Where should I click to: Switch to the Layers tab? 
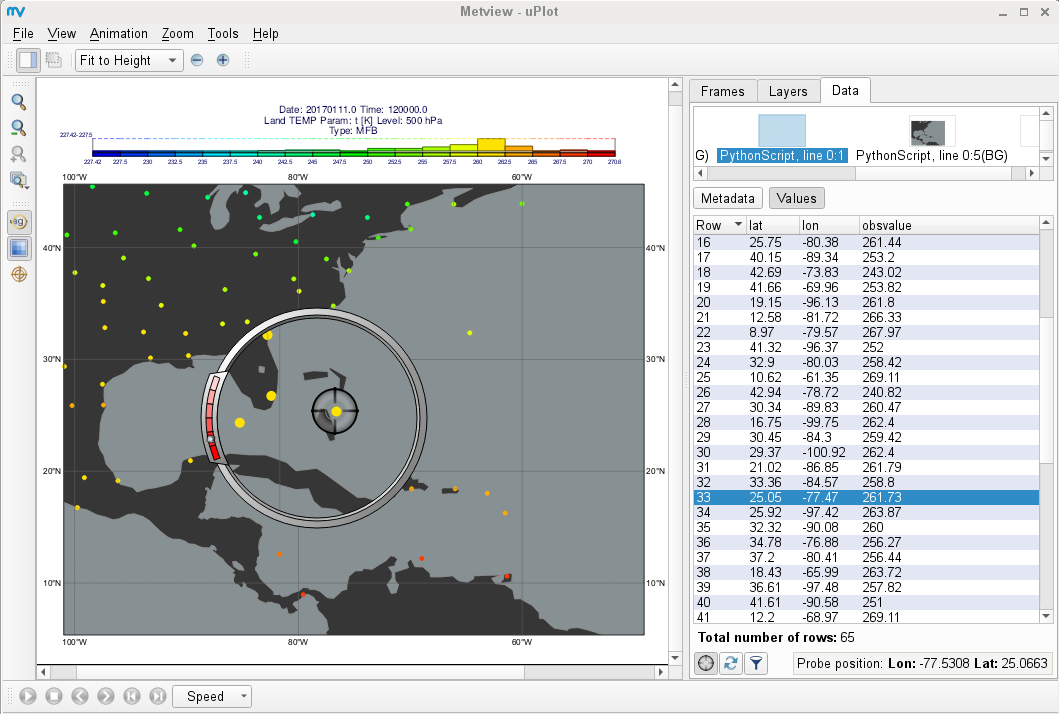pos(788,90)
